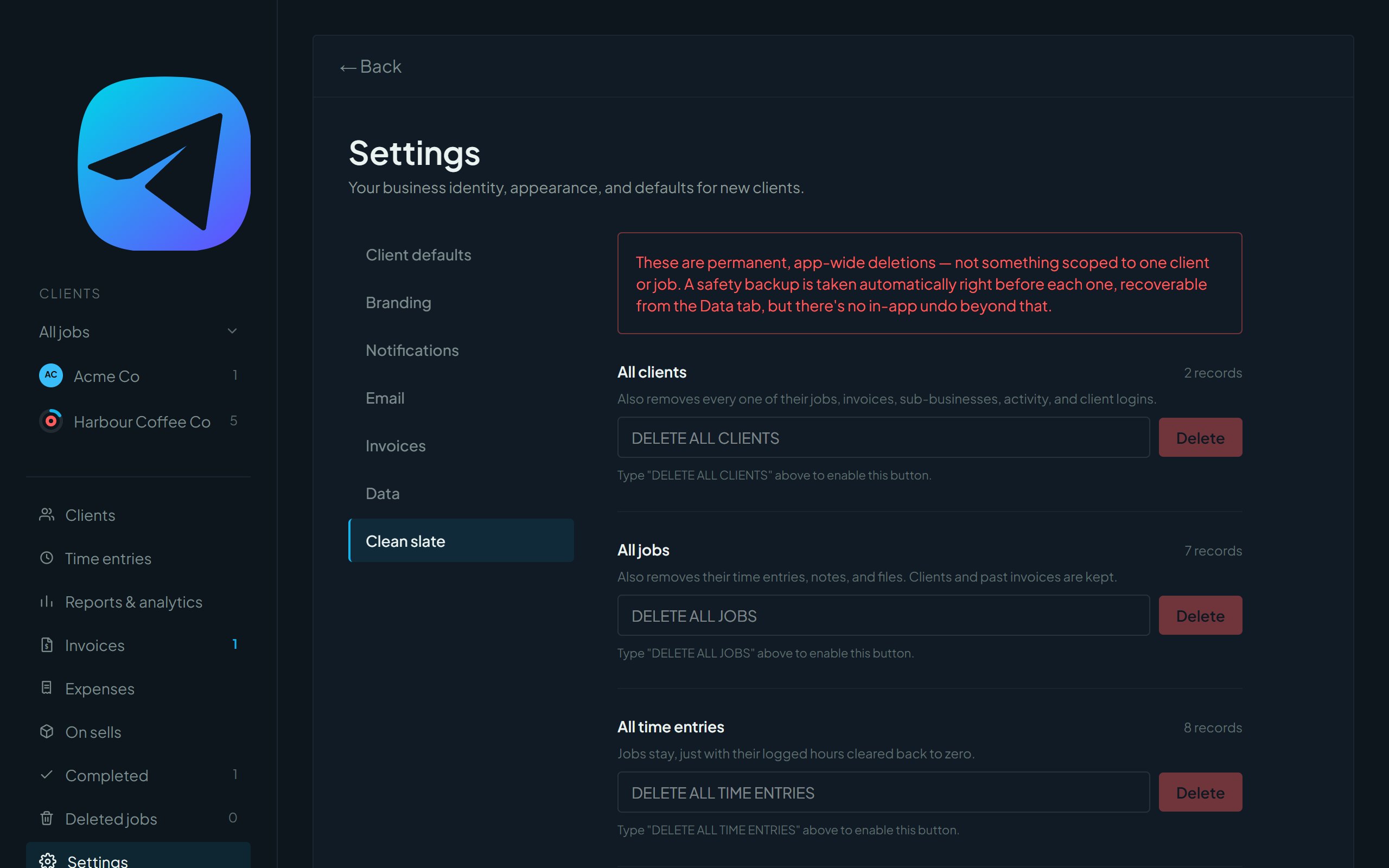Click the Reports & analytics bar chart icon
1389x868 pixels.
point(47,602)
